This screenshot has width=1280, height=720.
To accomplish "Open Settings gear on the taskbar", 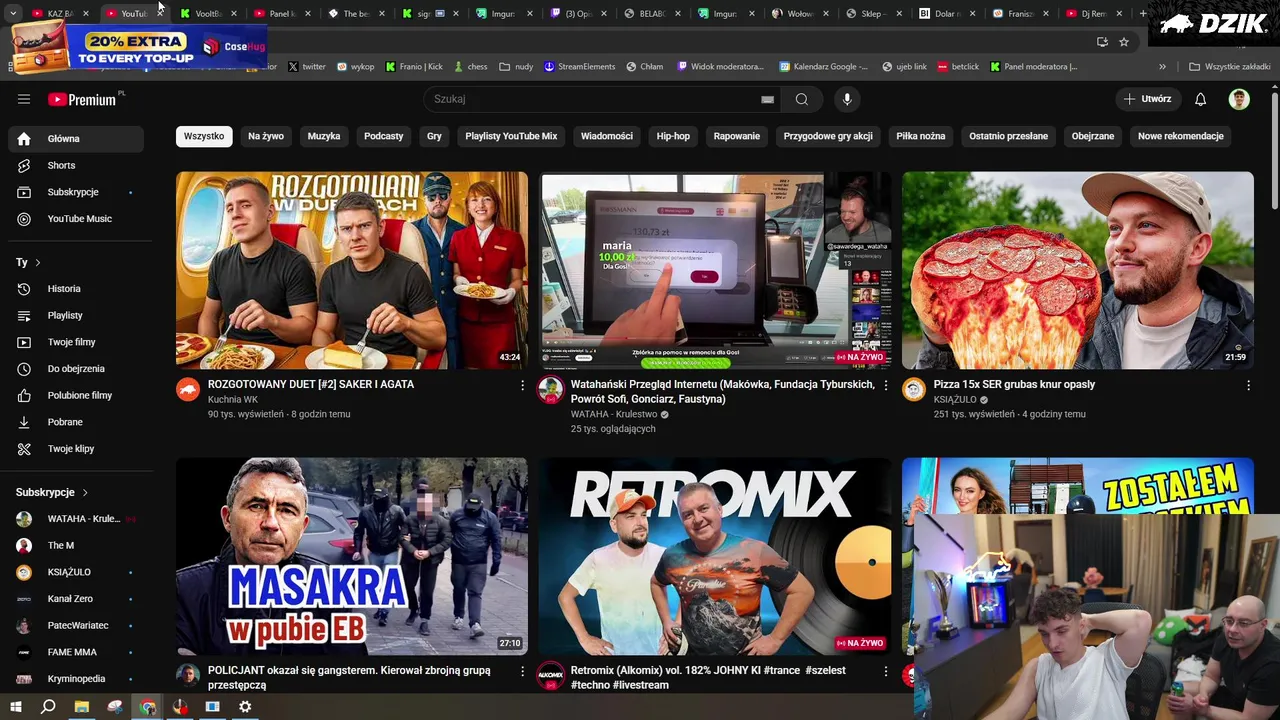I will (x=245, y=707).
